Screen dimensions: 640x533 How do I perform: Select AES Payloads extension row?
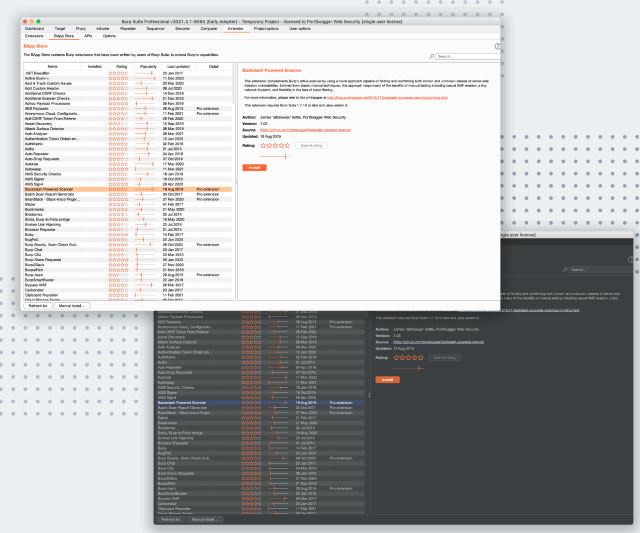pyautogui.click(x=128, y=109)
